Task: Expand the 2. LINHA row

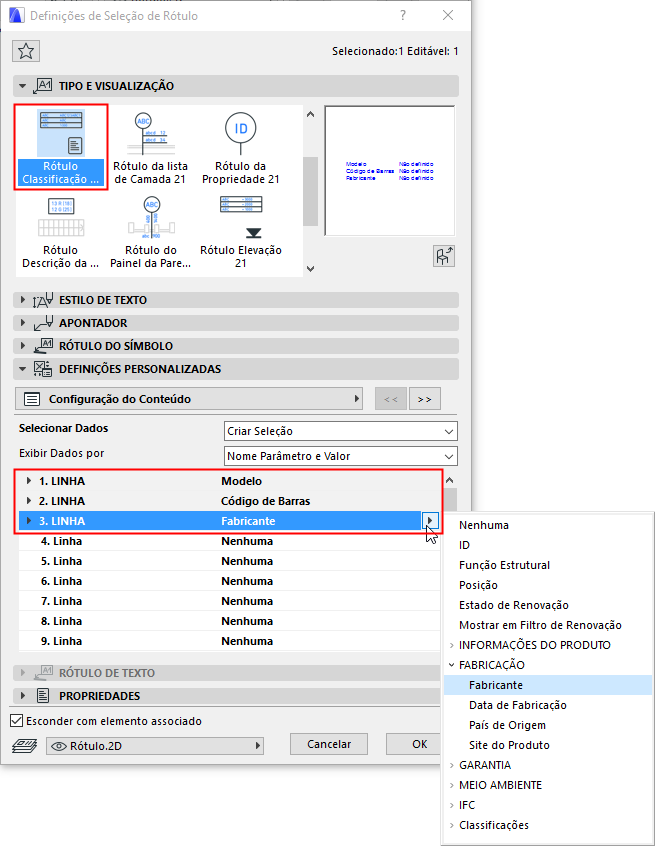Action: 29,500
